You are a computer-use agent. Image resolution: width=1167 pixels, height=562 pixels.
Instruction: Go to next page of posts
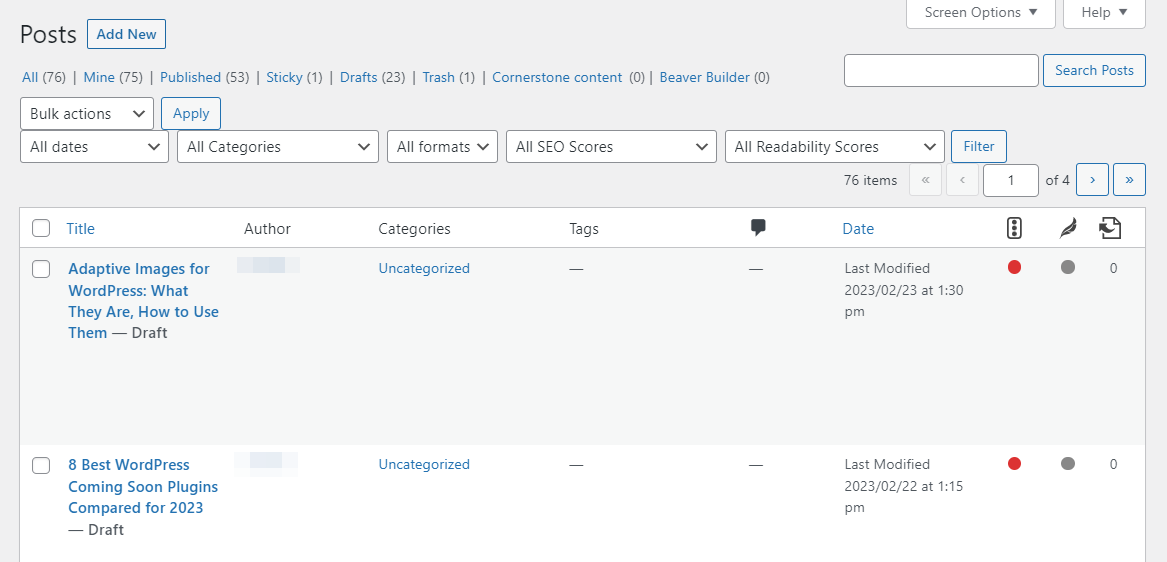1092,180
